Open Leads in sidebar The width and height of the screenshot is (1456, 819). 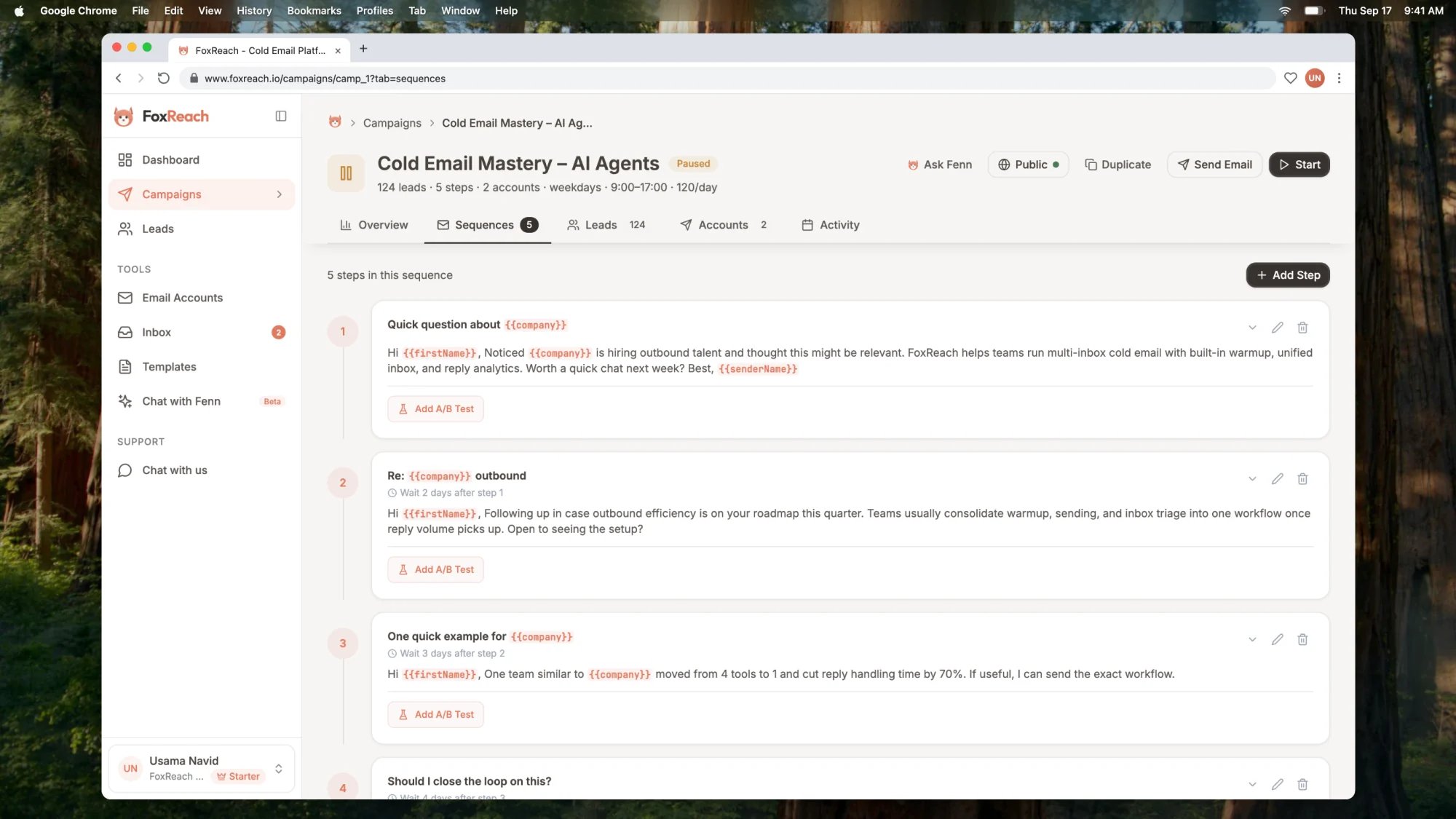point(202,229)
